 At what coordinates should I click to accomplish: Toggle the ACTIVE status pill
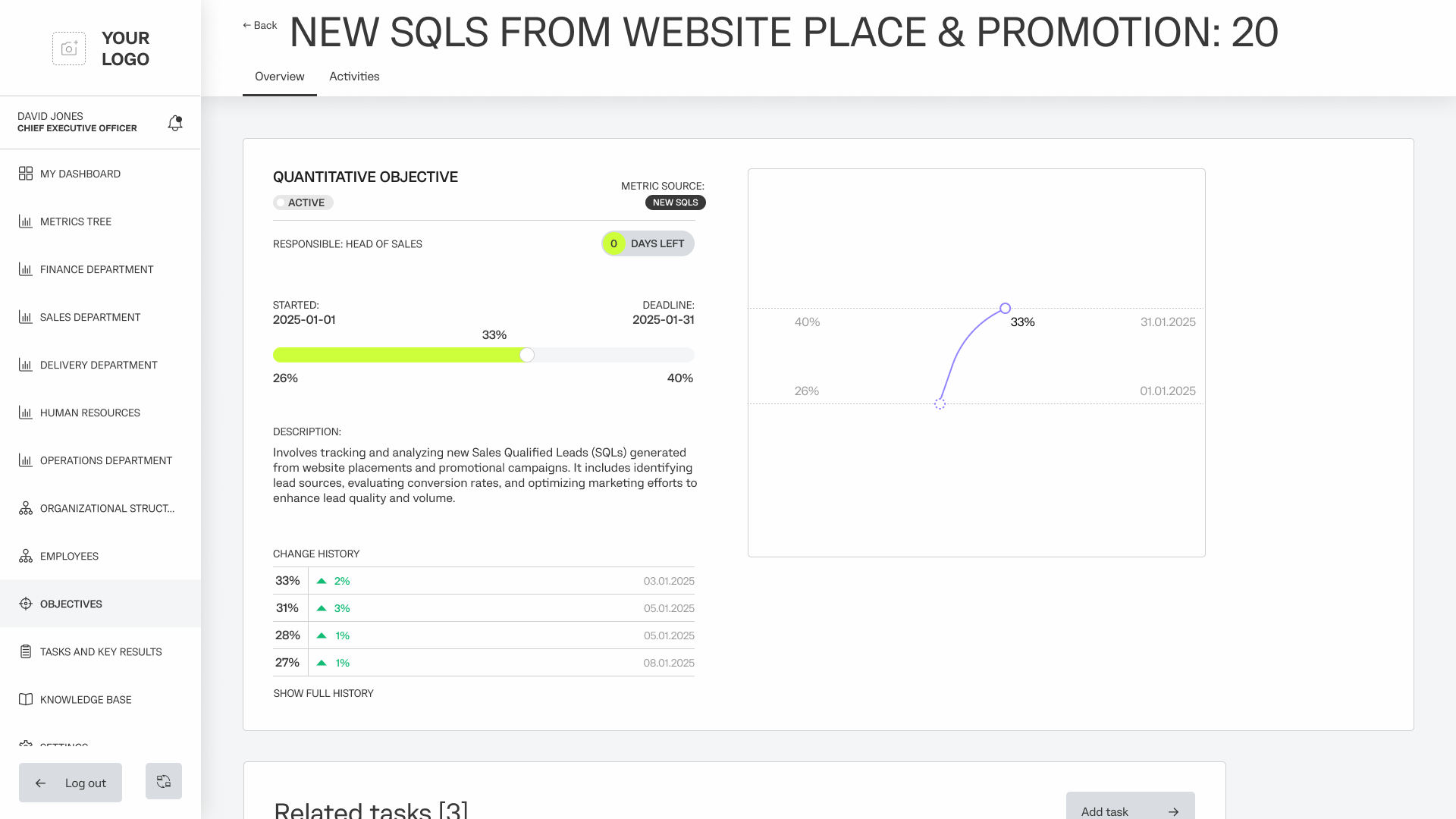(x=303, y=202)
